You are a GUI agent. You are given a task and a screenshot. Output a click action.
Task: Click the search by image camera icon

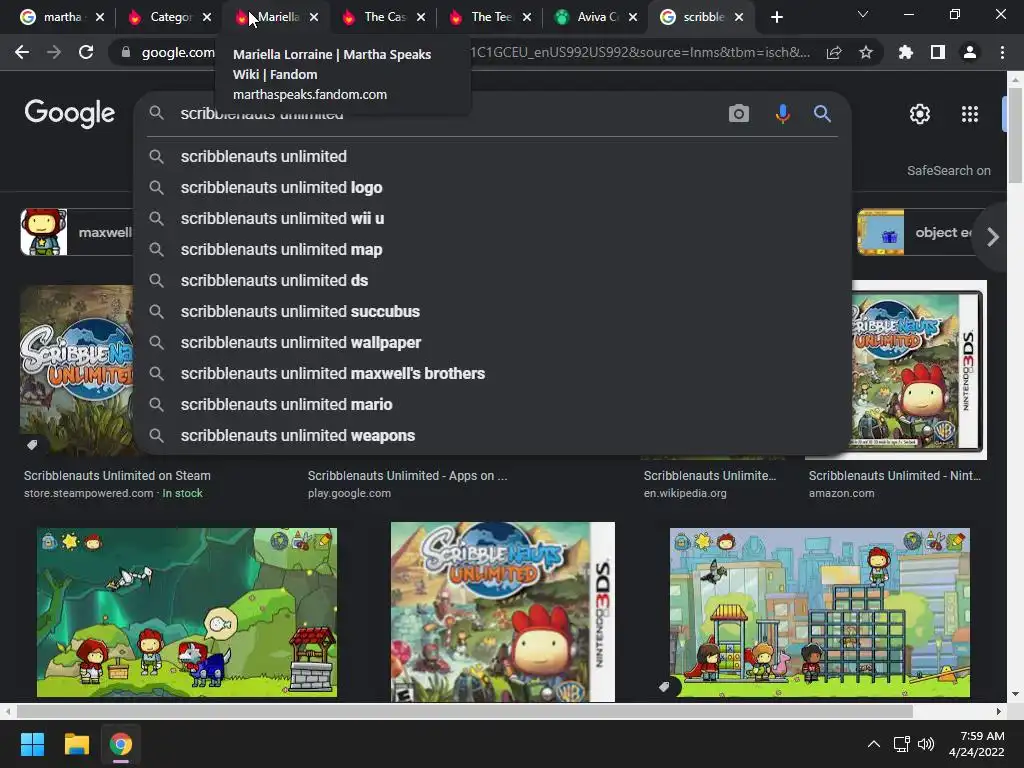tap(739, 114)
